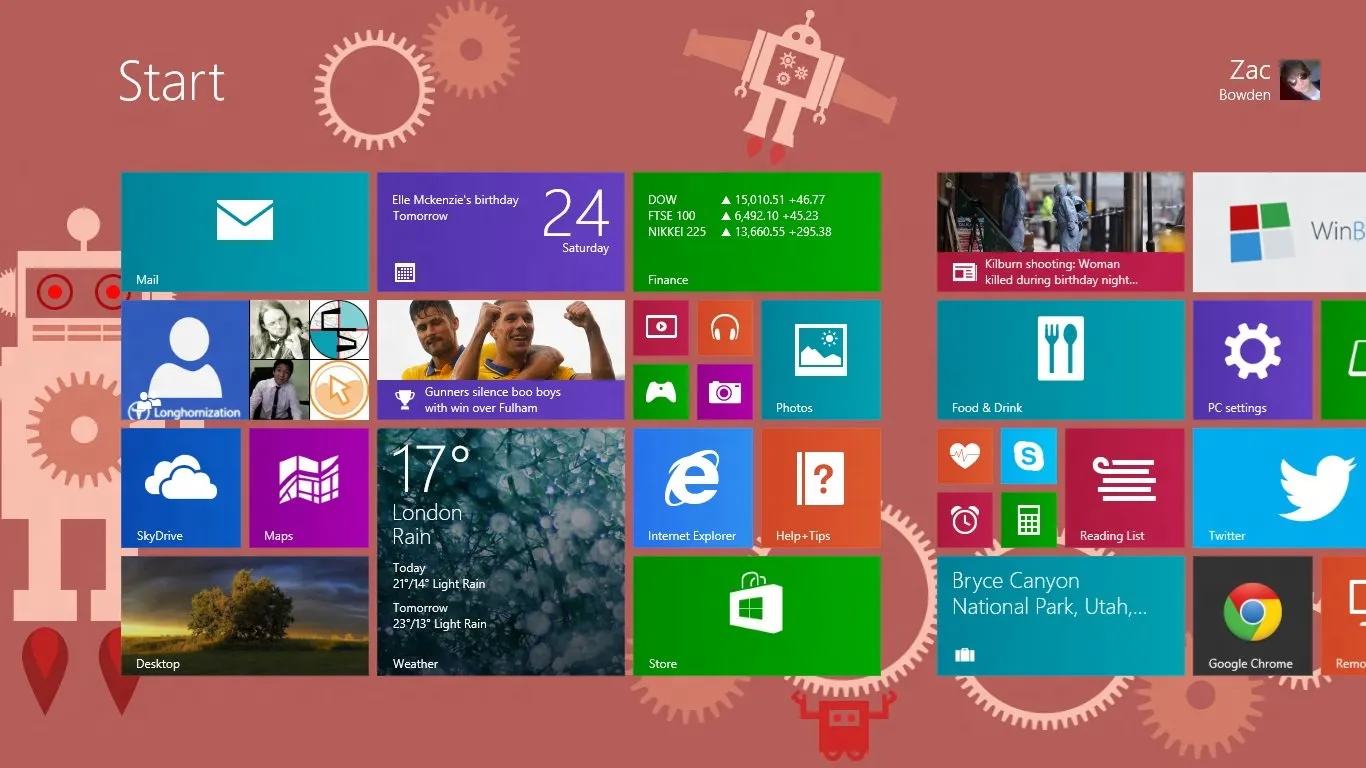Launch the Skype tile
Viewport: 1366px width, 768px height.
coord(1029,456)
